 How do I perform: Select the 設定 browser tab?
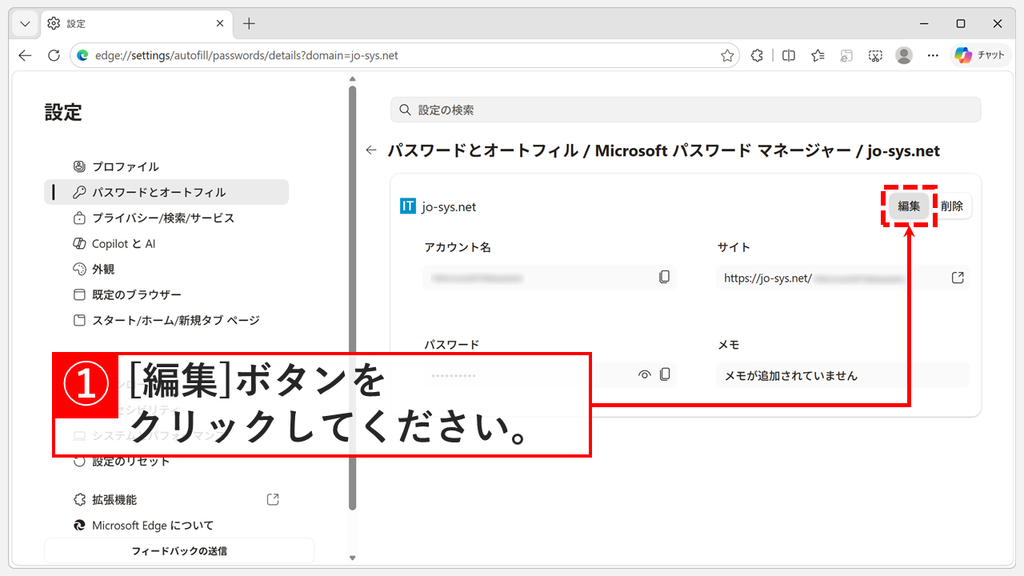(135, 24)
